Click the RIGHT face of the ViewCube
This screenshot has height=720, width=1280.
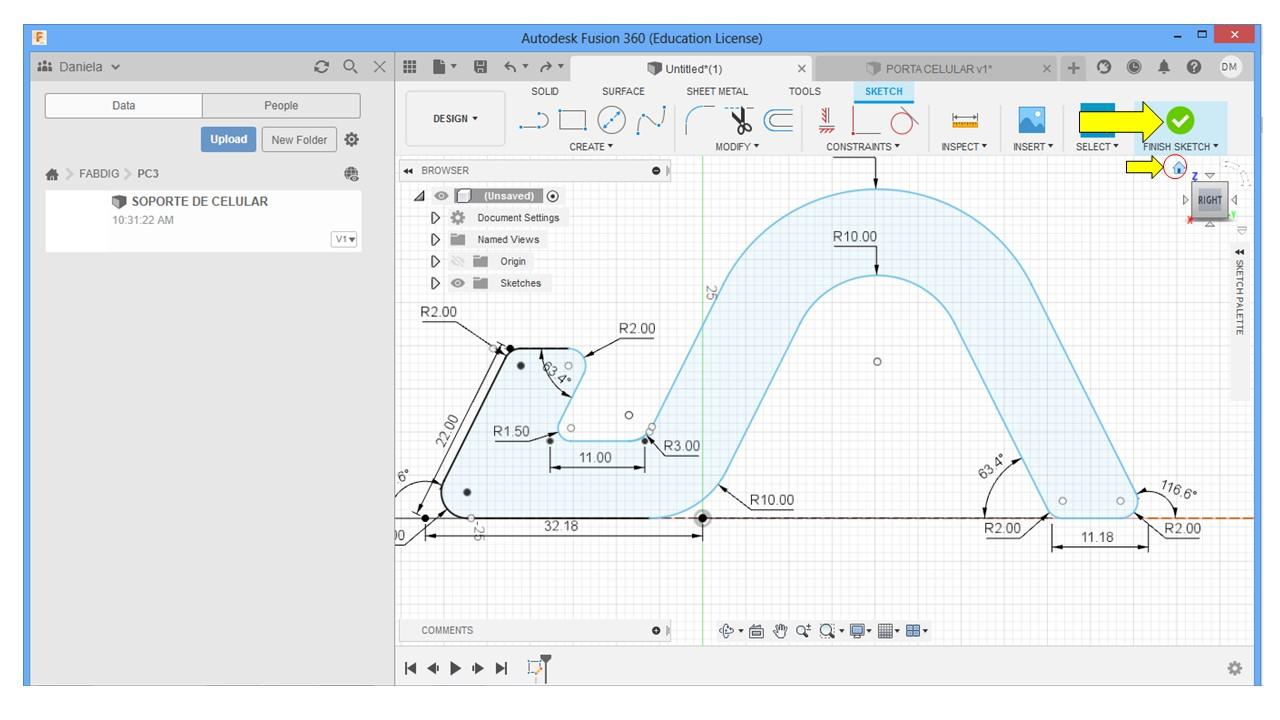(x=1210, y=199)
